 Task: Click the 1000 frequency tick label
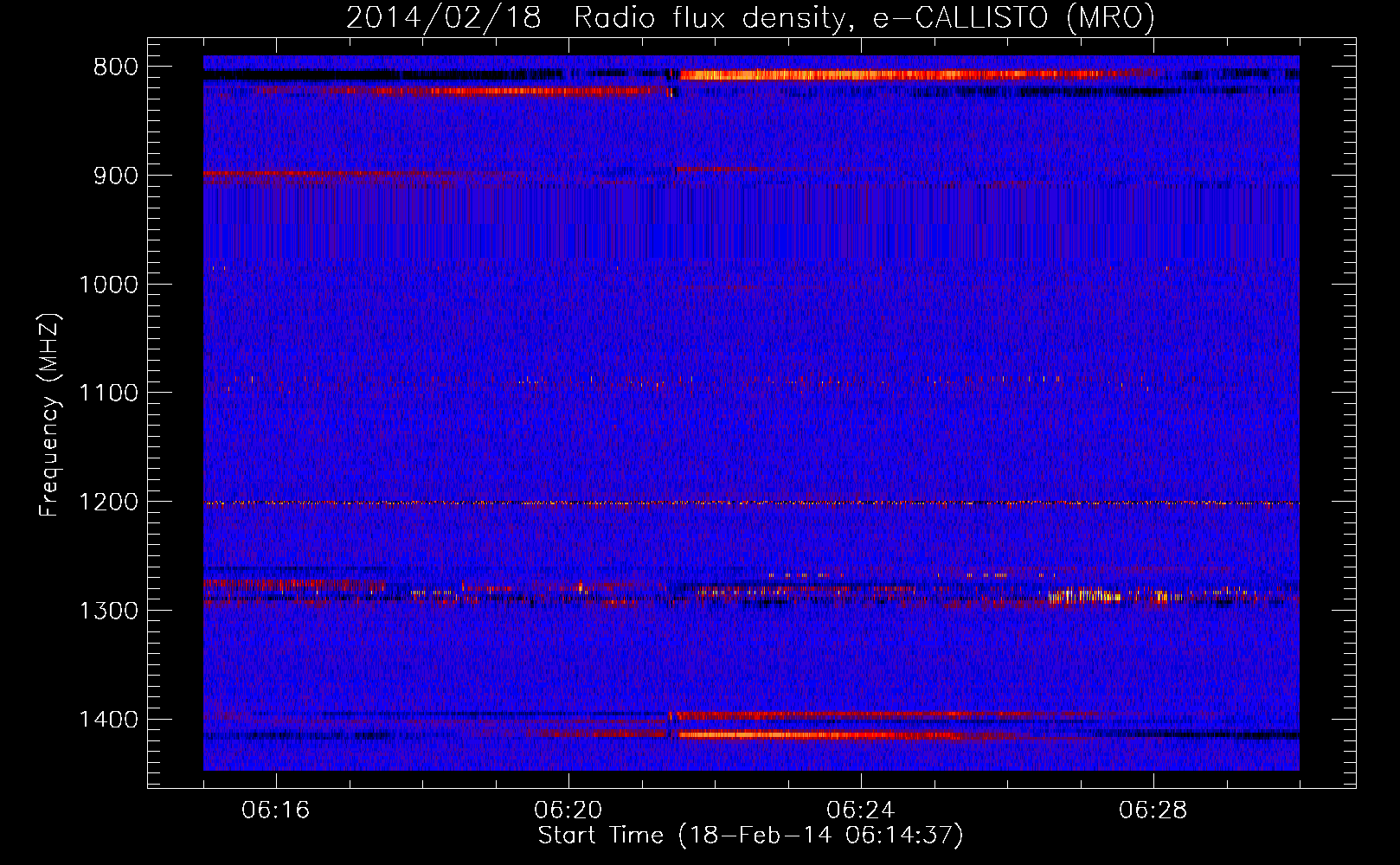pyautogui.click(x=108, y=285)
